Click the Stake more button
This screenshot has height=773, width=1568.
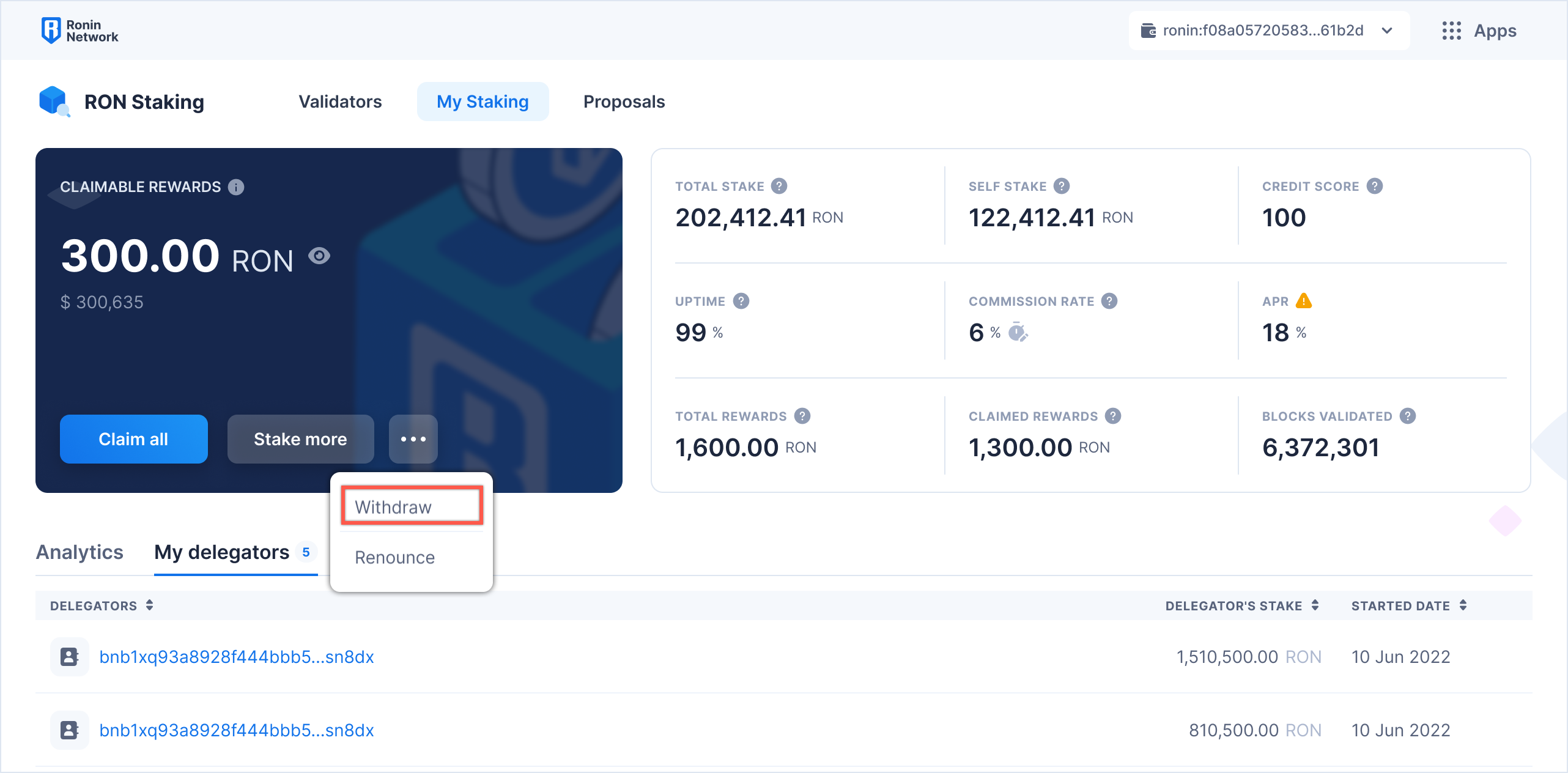point(300,439)
